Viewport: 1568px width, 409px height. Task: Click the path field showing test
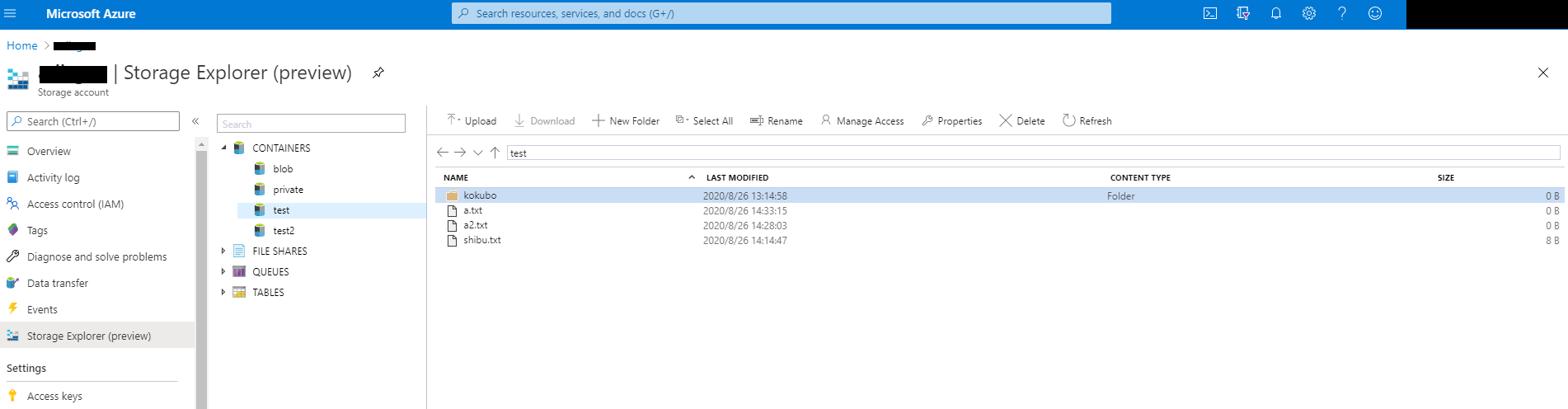1034,153
